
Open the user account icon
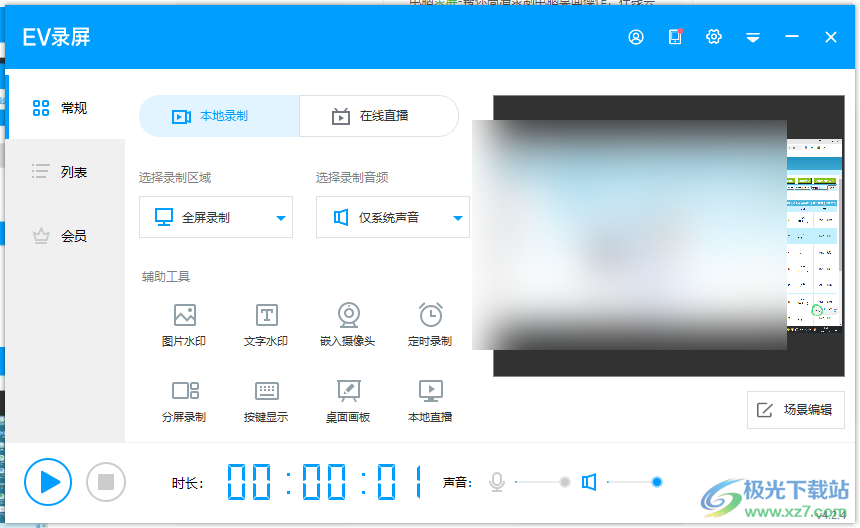[636, 37]
